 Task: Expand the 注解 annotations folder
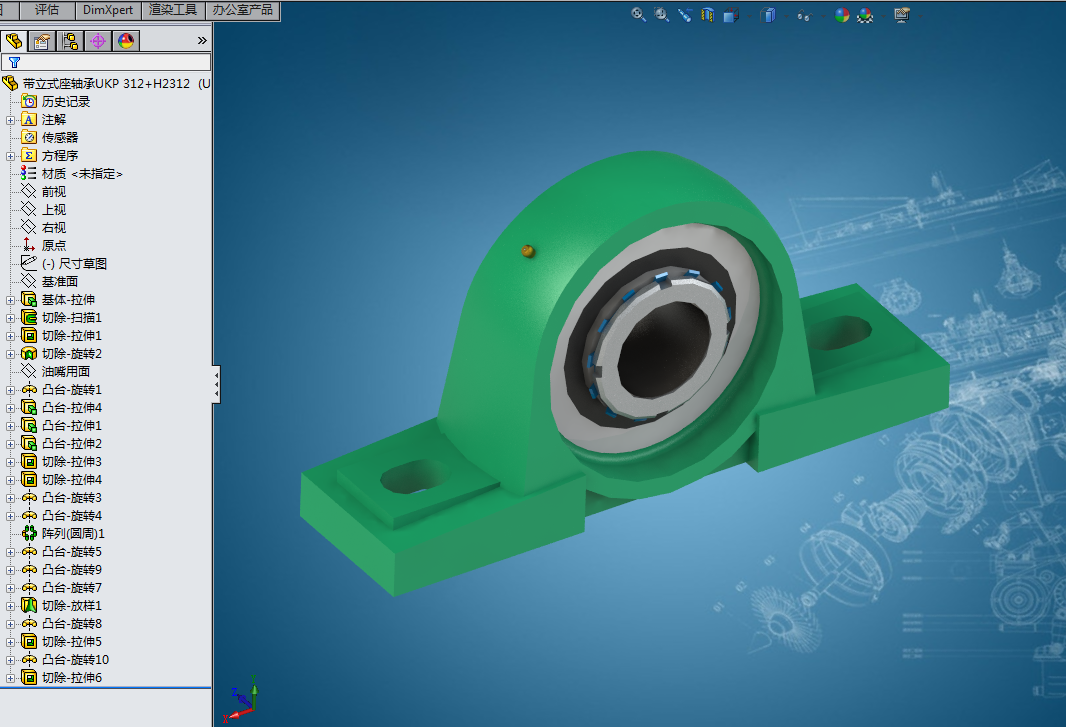(10, 120)
